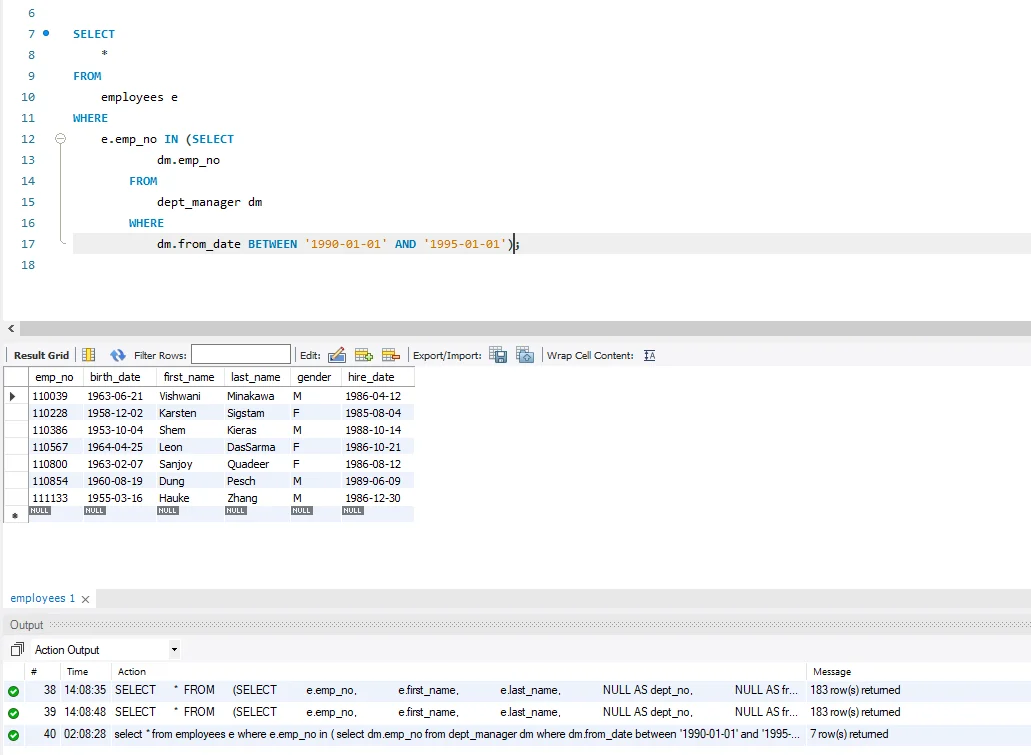
Task: Export recordset to external file
Action: pos(498,355)
